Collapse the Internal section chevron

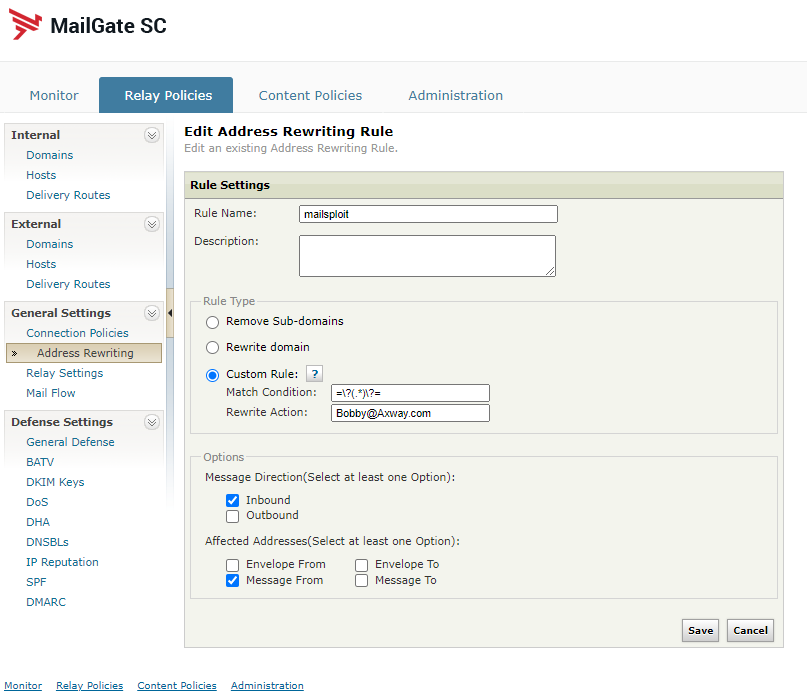(x=152, y=135)
